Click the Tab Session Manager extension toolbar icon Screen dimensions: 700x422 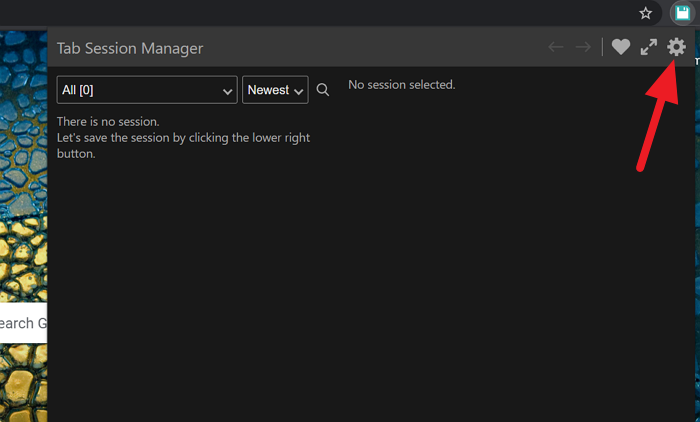click(x=682, y=13)
